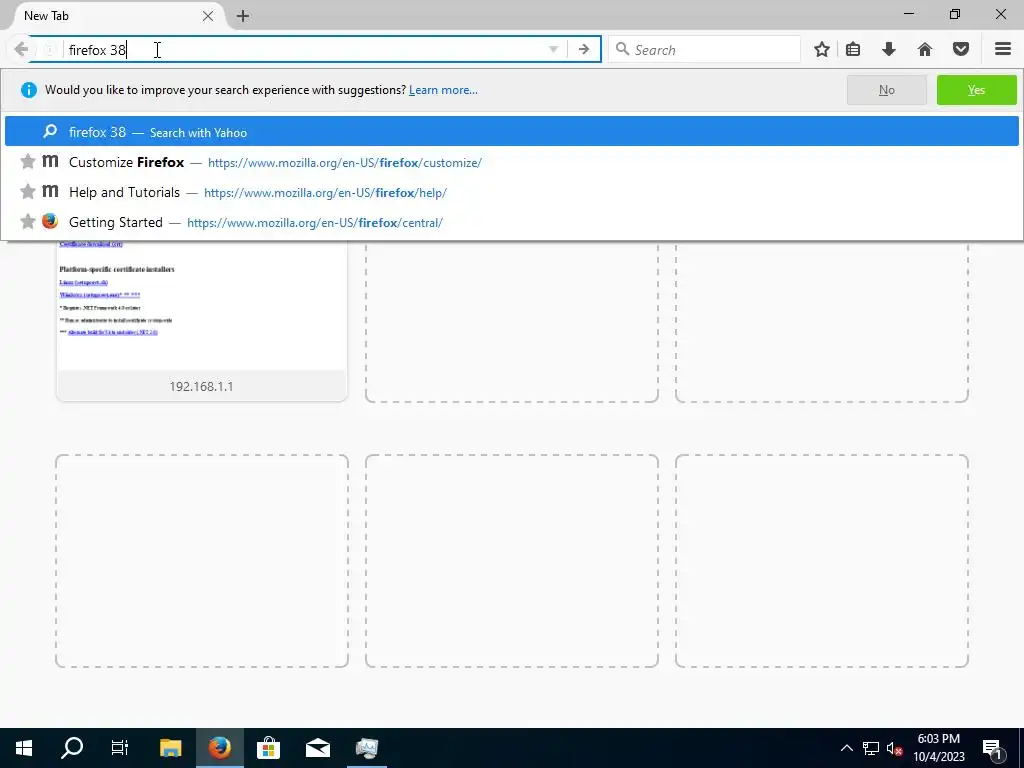The height and width of the screenshot is (768, 1024).
Task: Click the search magnifier icon in Search box
Action: (x=622, y=49)
